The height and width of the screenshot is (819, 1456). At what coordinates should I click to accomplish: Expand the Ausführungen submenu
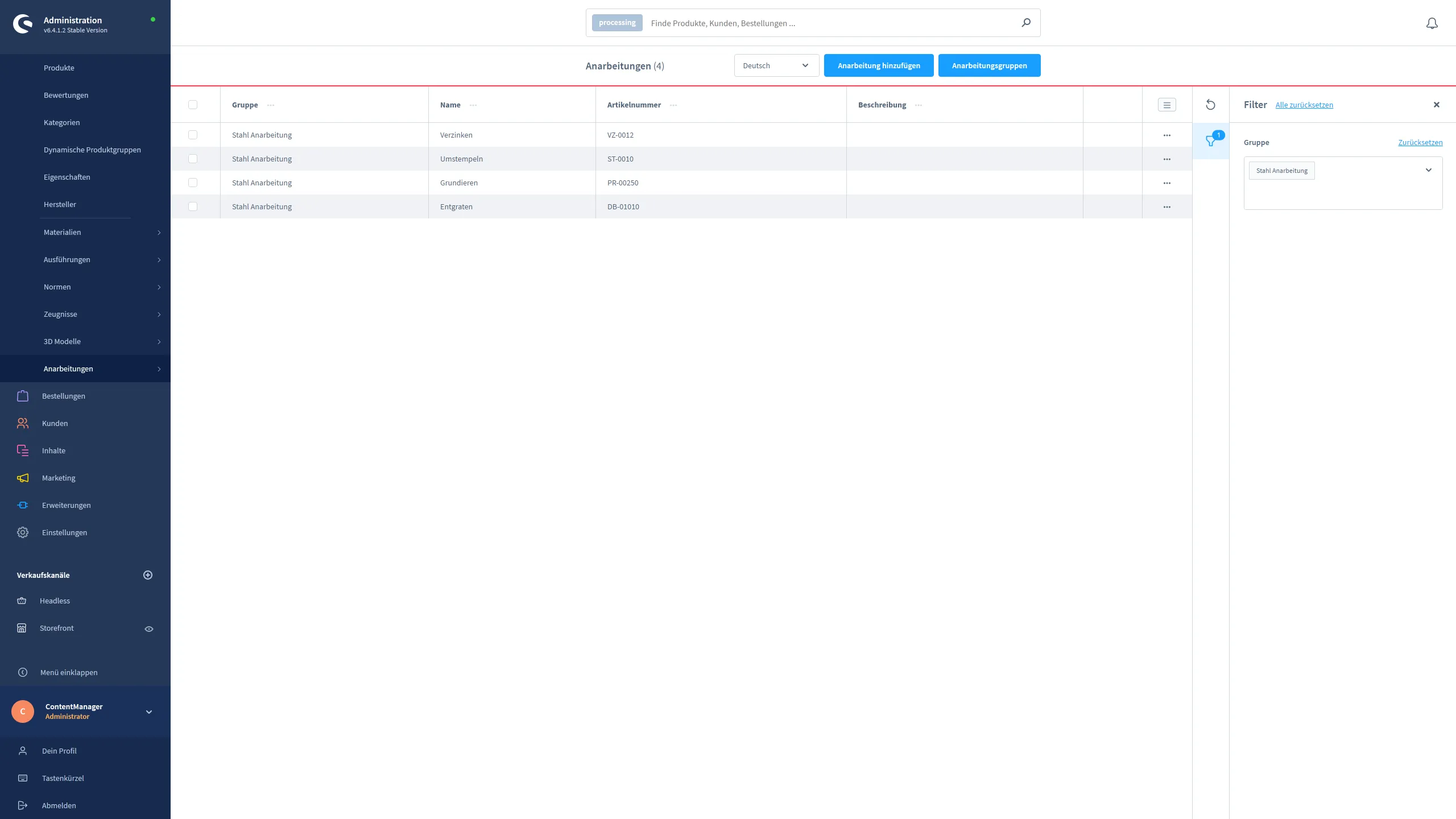(x=159, y=260)
